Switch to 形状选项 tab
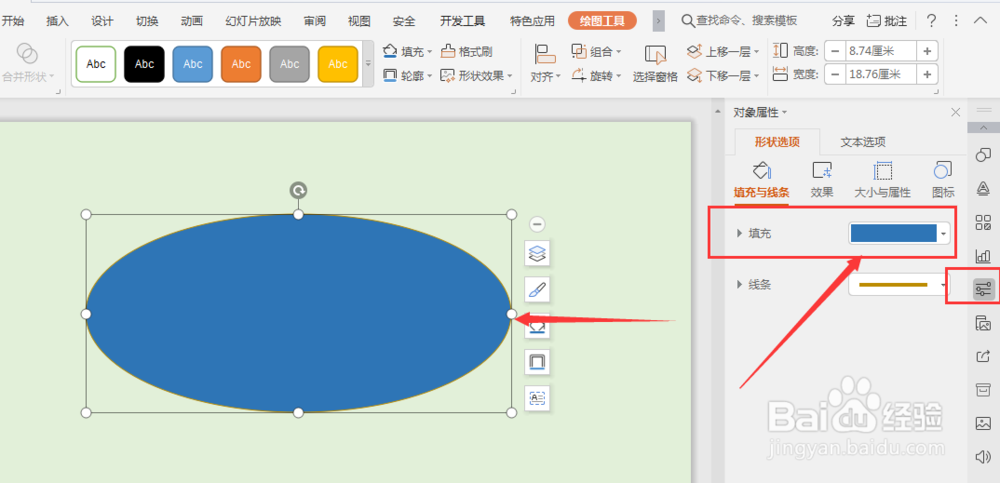 777,142
